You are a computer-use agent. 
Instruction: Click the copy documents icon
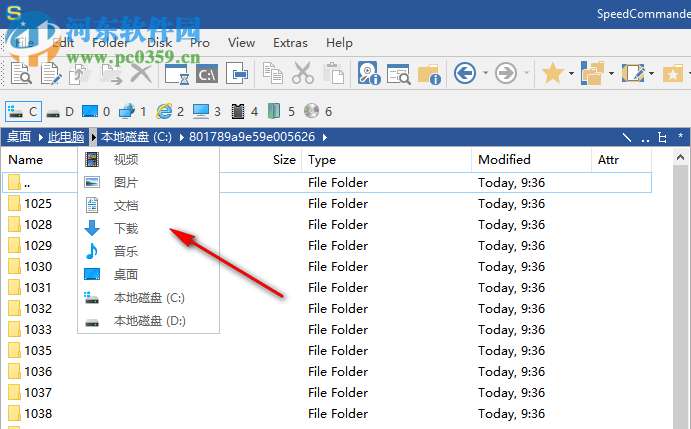coord(272,73)
